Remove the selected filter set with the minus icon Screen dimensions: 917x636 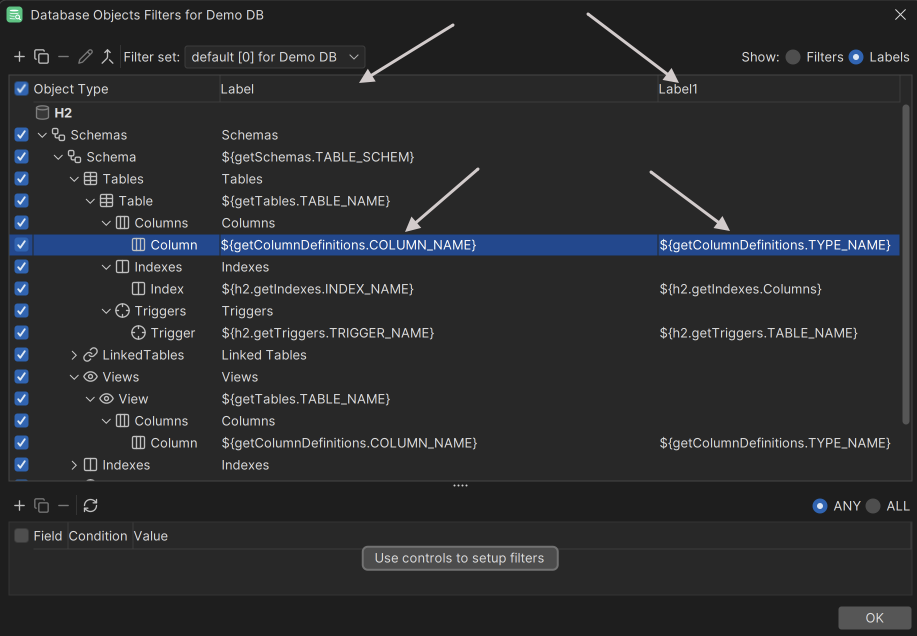click(63, 57)
